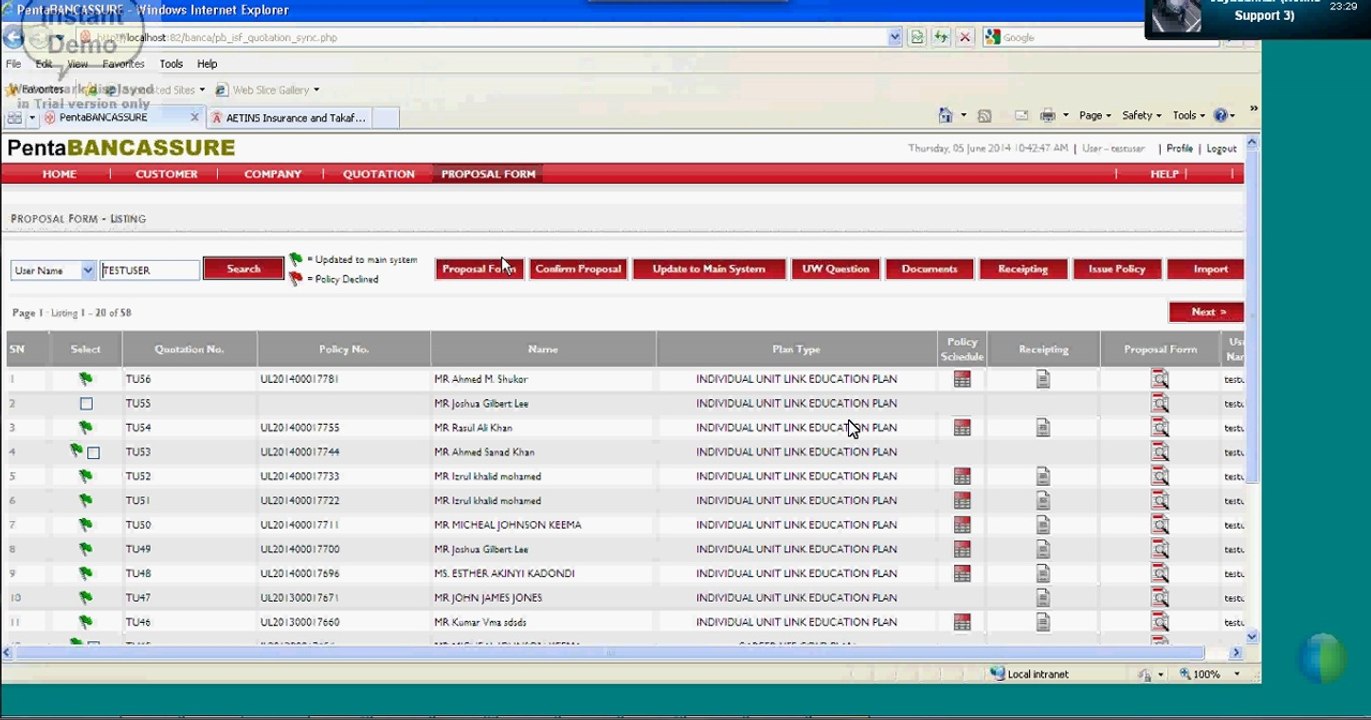Open the HOME navigation menu
The width and height of the screenshot is (1371, 720).
point(59,174)
